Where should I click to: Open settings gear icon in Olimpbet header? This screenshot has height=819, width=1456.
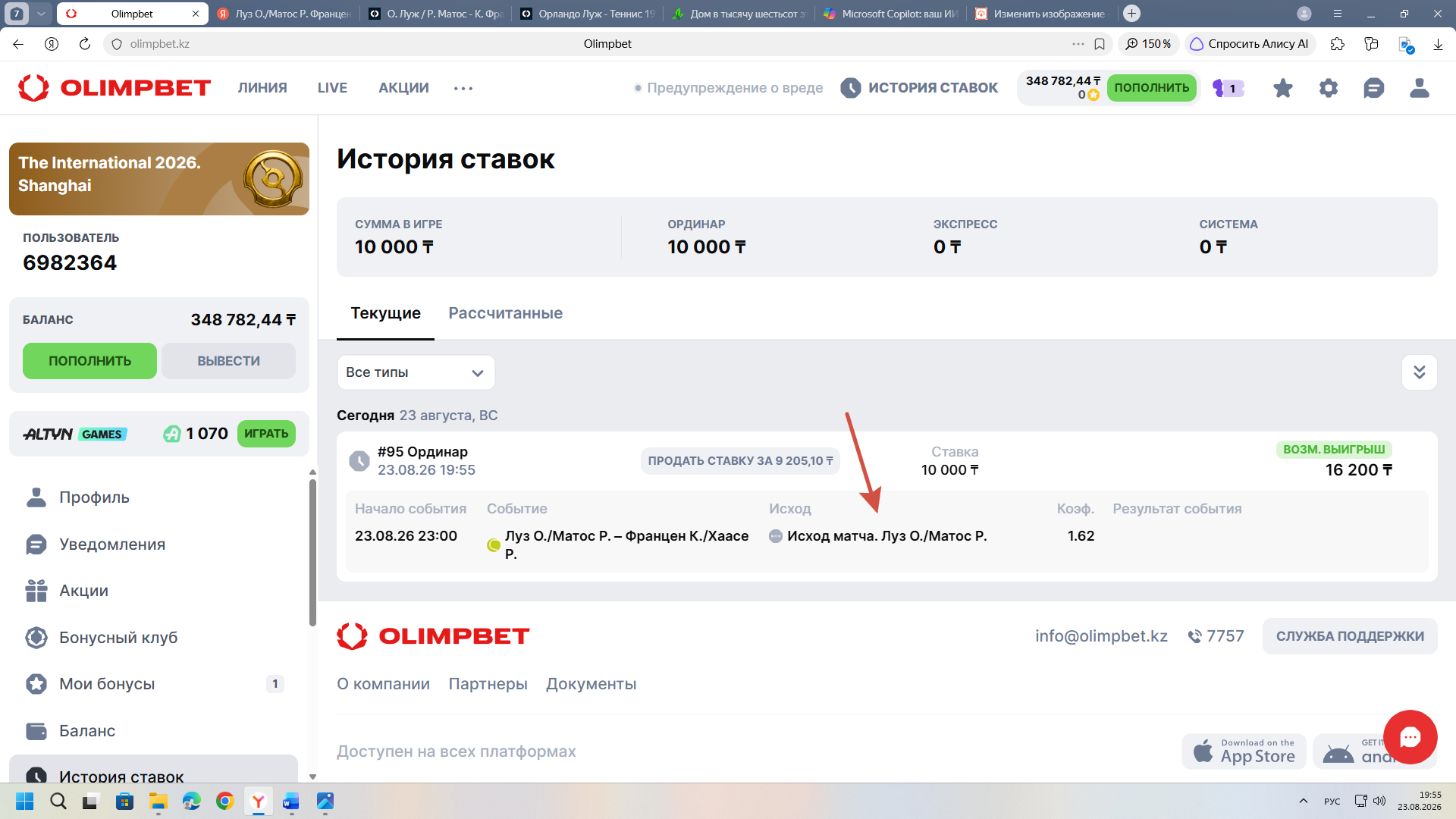(1328, 88)
